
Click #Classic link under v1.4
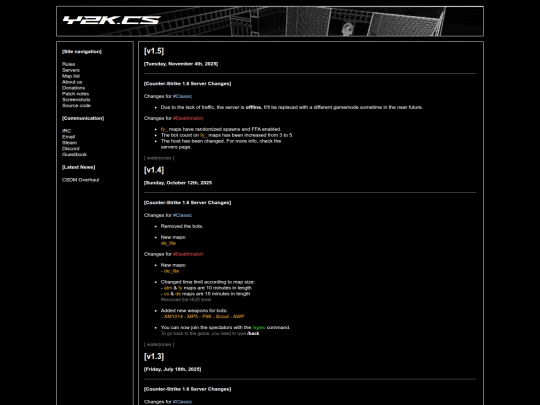182,215
